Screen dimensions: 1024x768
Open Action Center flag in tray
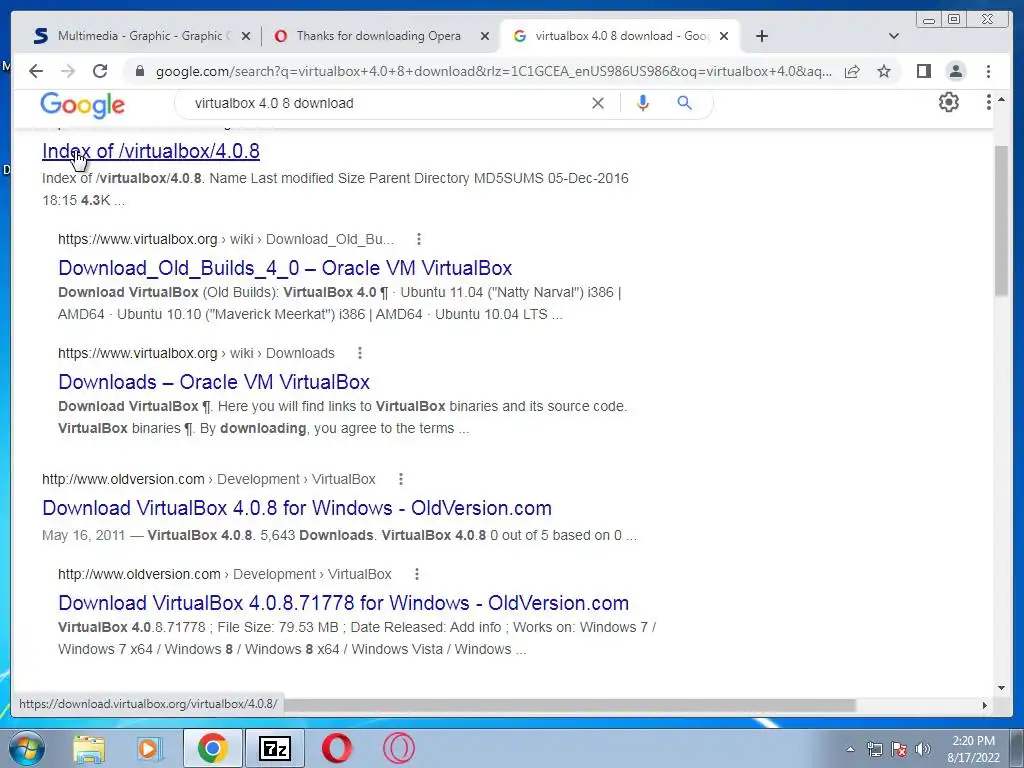899,749
